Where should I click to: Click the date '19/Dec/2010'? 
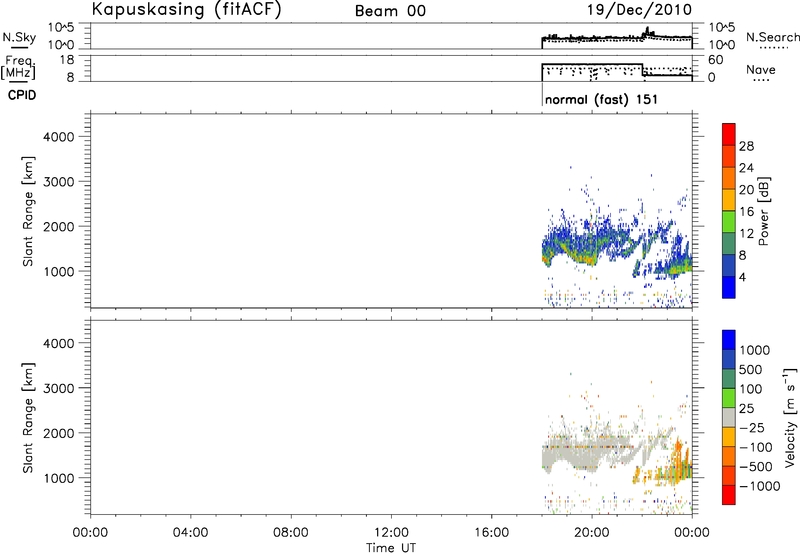(x=639, y=10)
